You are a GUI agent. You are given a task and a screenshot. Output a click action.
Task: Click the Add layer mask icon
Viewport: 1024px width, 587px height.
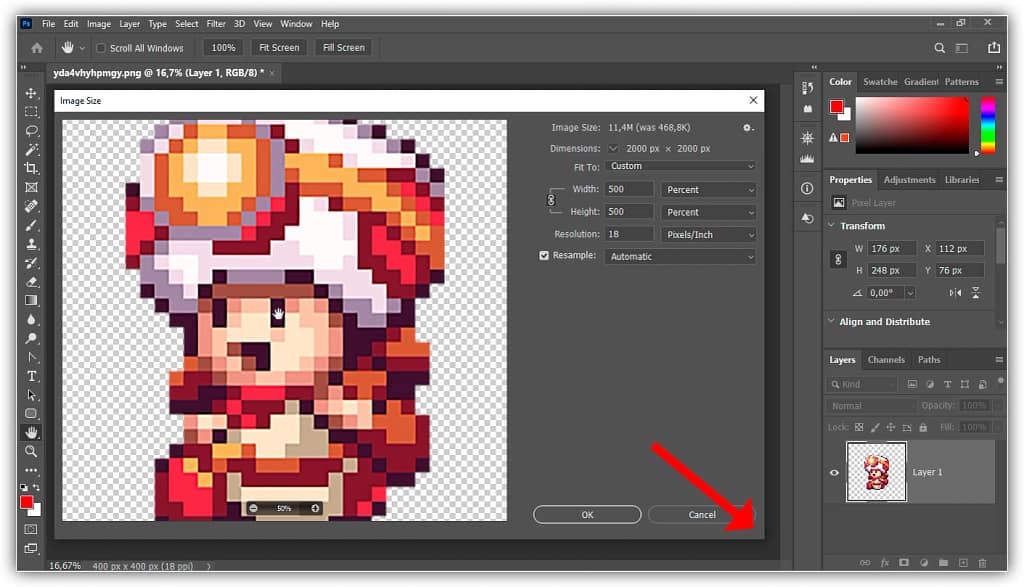(x=904, y=563)
